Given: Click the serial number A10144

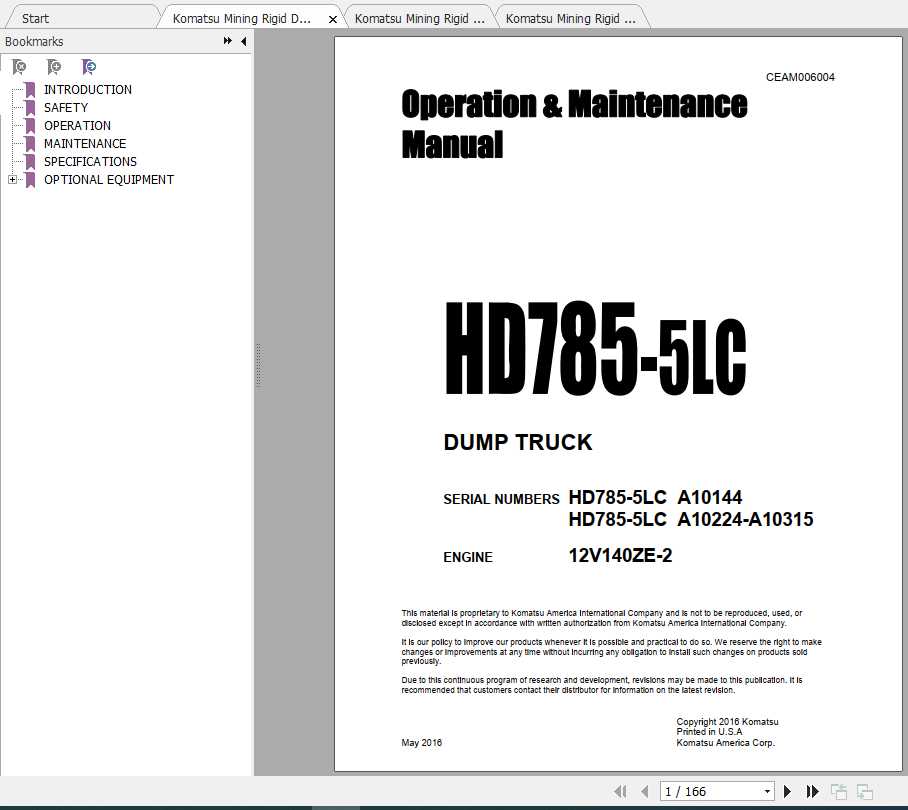Looking at the screenshot, I should pyautogui.click(x=709, y=497).
